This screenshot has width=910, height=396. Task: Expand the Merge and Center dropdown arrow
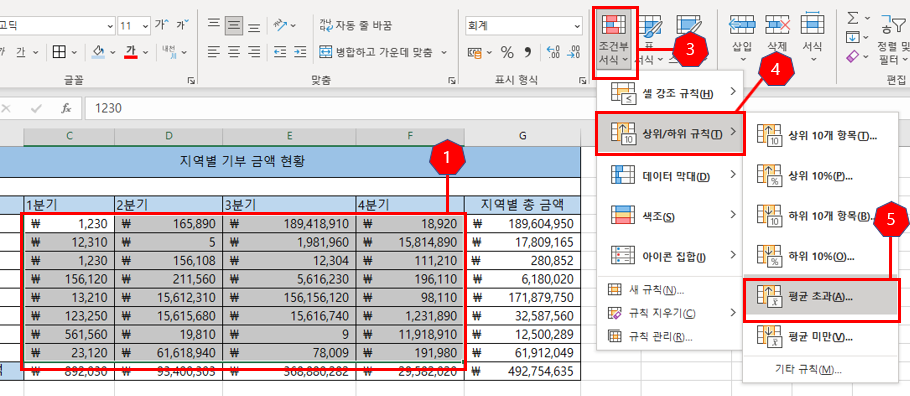pos(444,52)
